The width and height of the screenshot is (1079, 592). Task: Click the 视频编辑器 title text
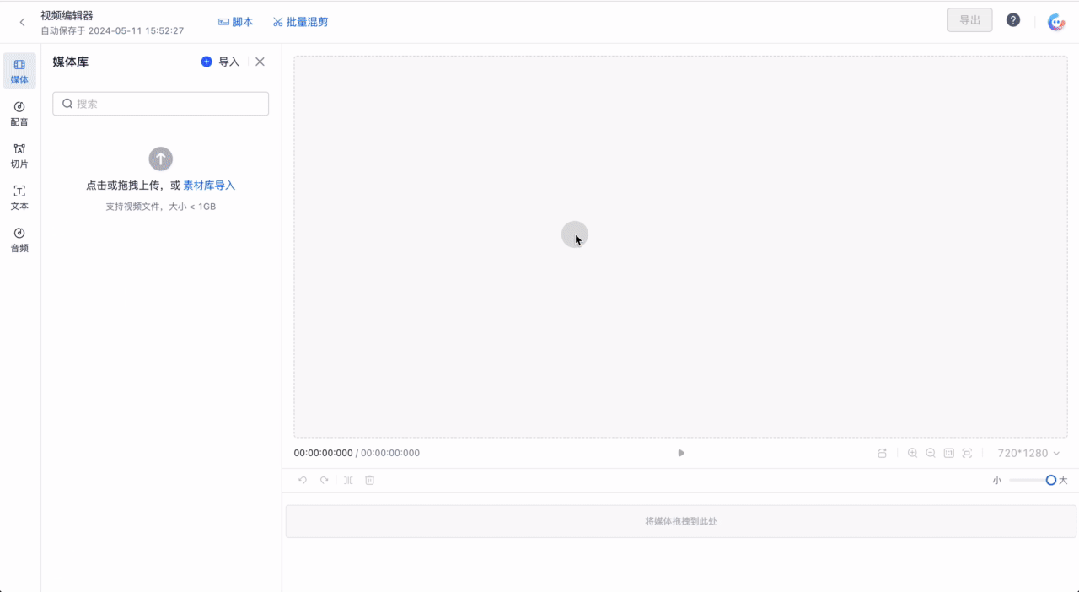67,15
